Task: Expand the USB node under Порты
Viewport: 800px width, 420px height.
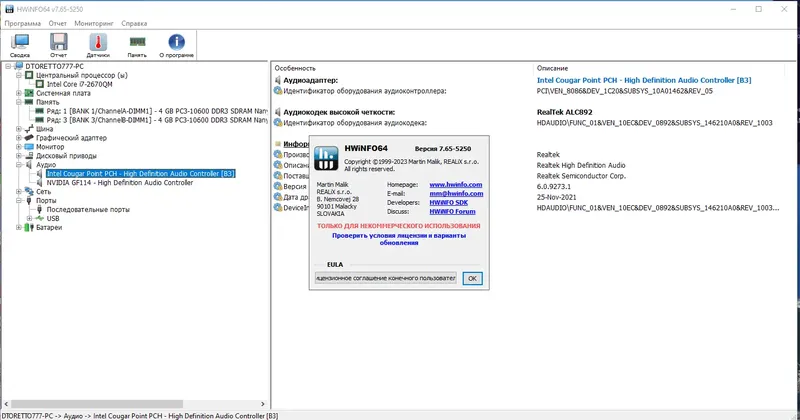Action: point(29,218)
